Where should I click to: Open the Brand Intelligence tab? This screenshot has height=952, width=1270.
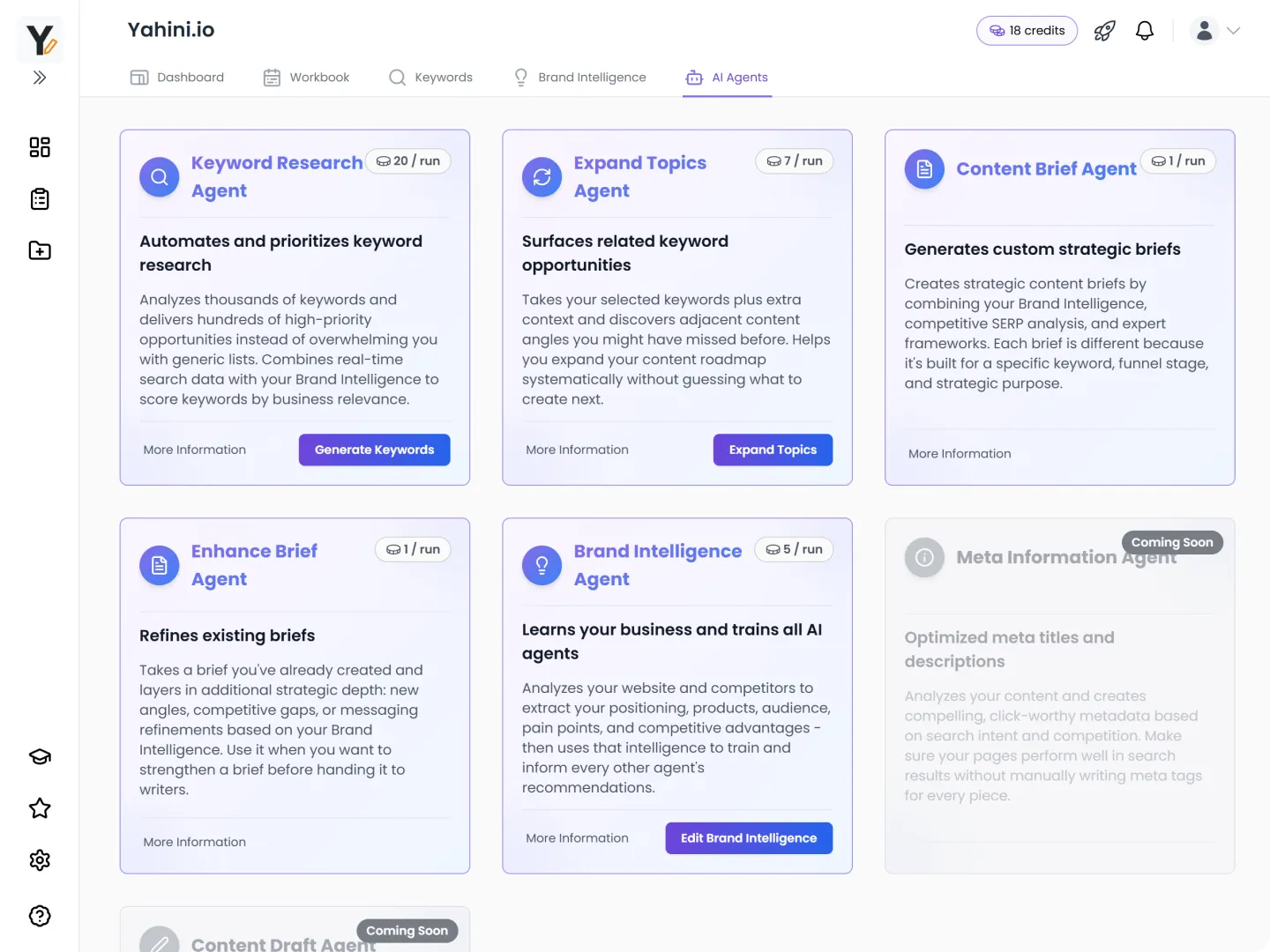tap(580, 78)
